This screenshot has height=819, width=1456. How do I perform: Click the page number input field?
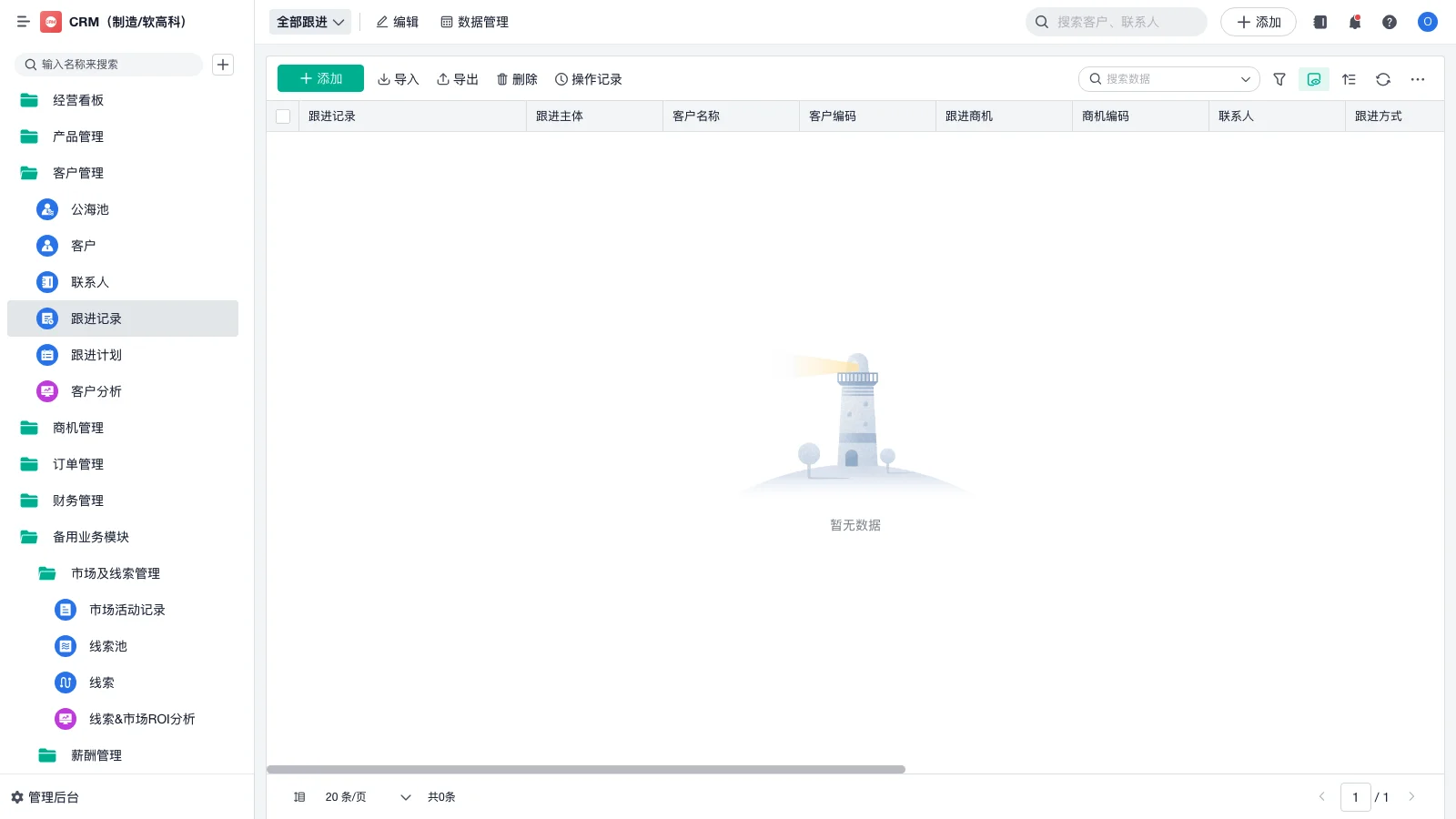[x=1356, y=796]
